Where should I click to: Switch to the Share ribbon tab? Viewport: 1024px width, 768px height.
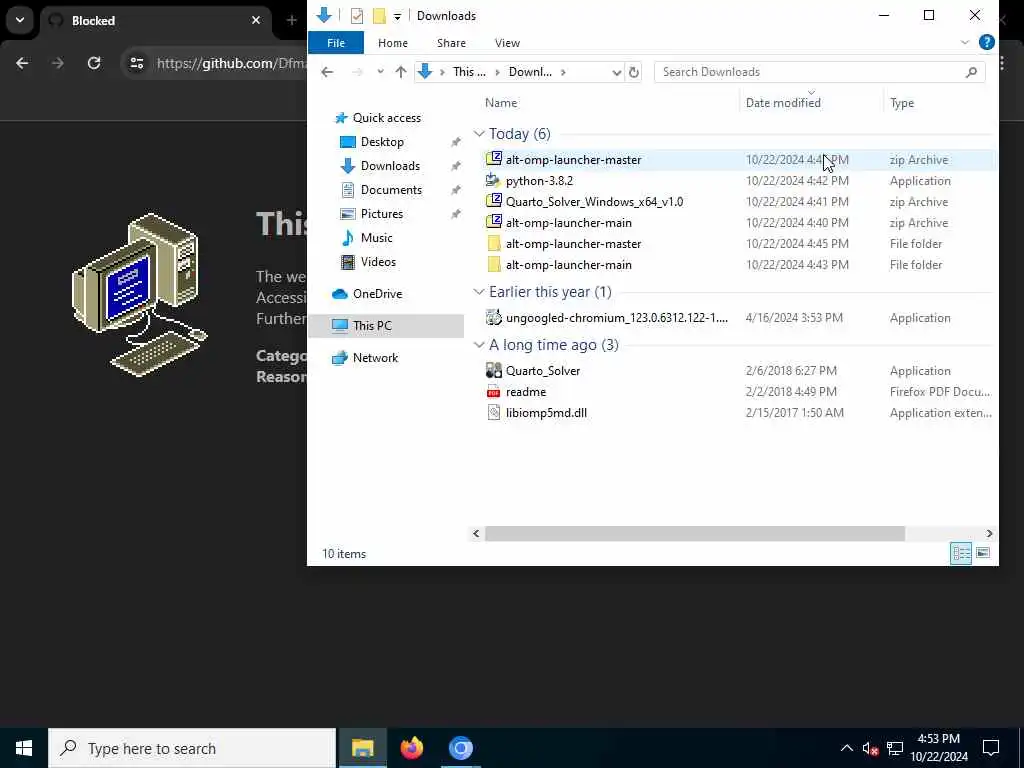coord(451,43)
